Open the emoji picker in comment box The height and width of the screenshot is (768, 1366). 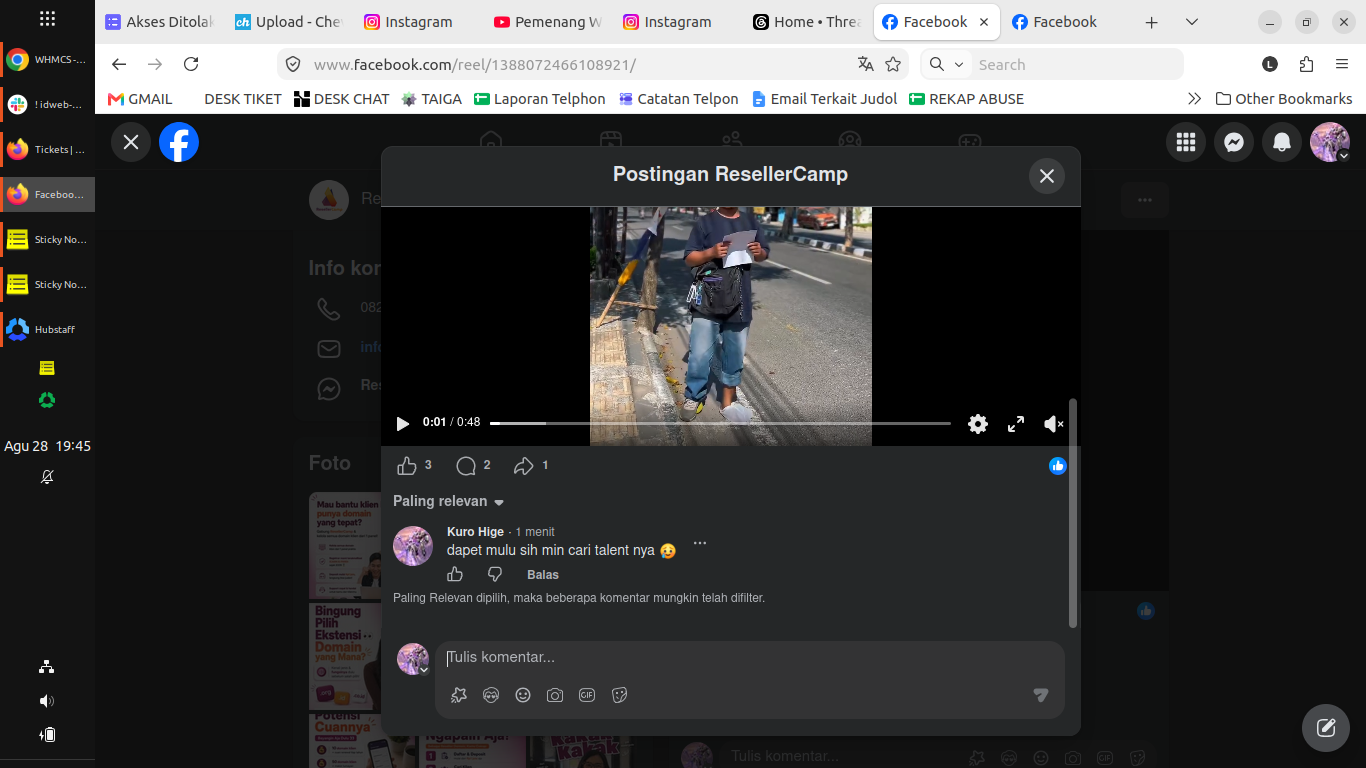coord(523,695)
